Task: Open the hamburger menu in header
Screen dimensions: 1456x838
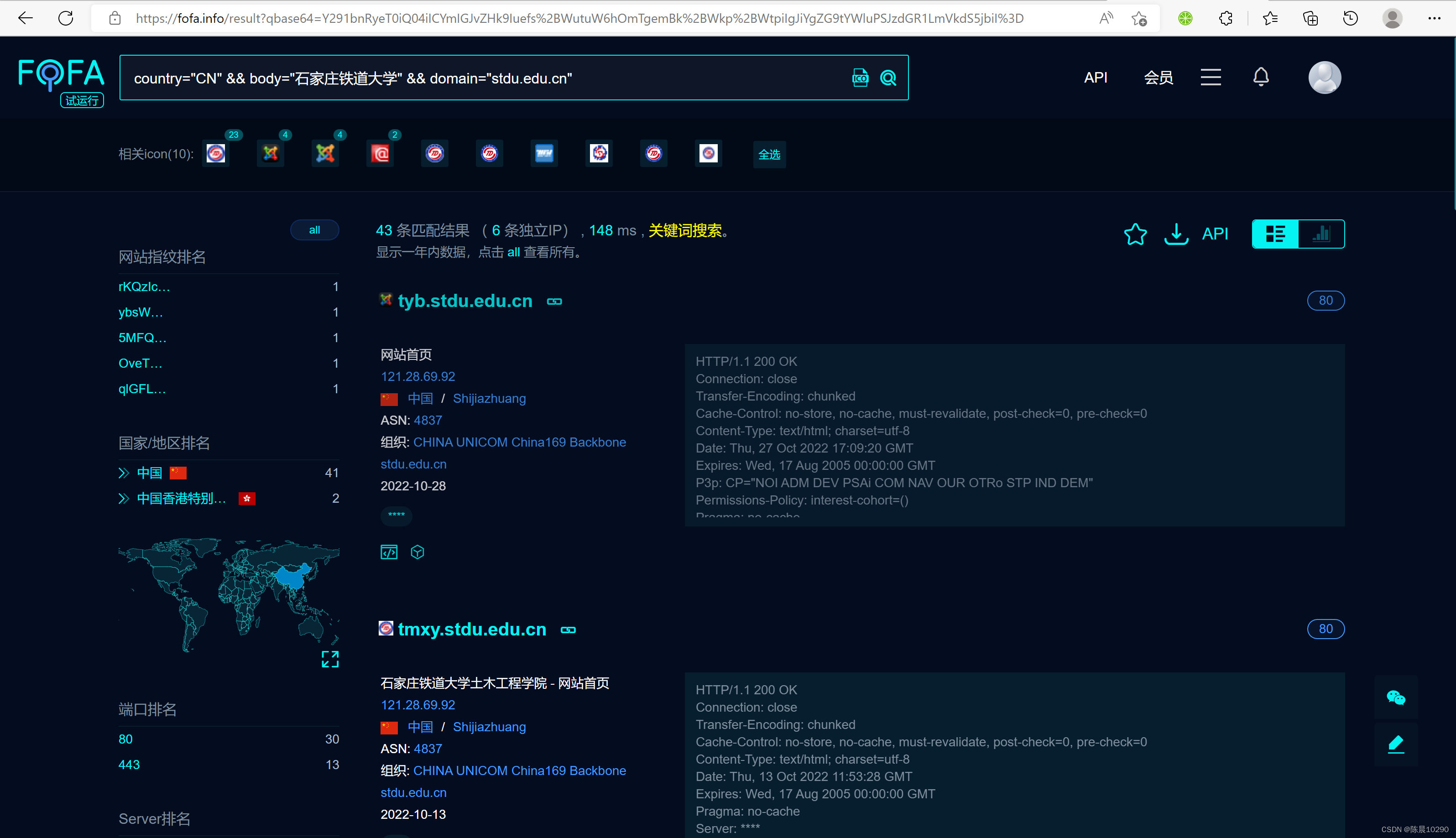Action: 1210,77
